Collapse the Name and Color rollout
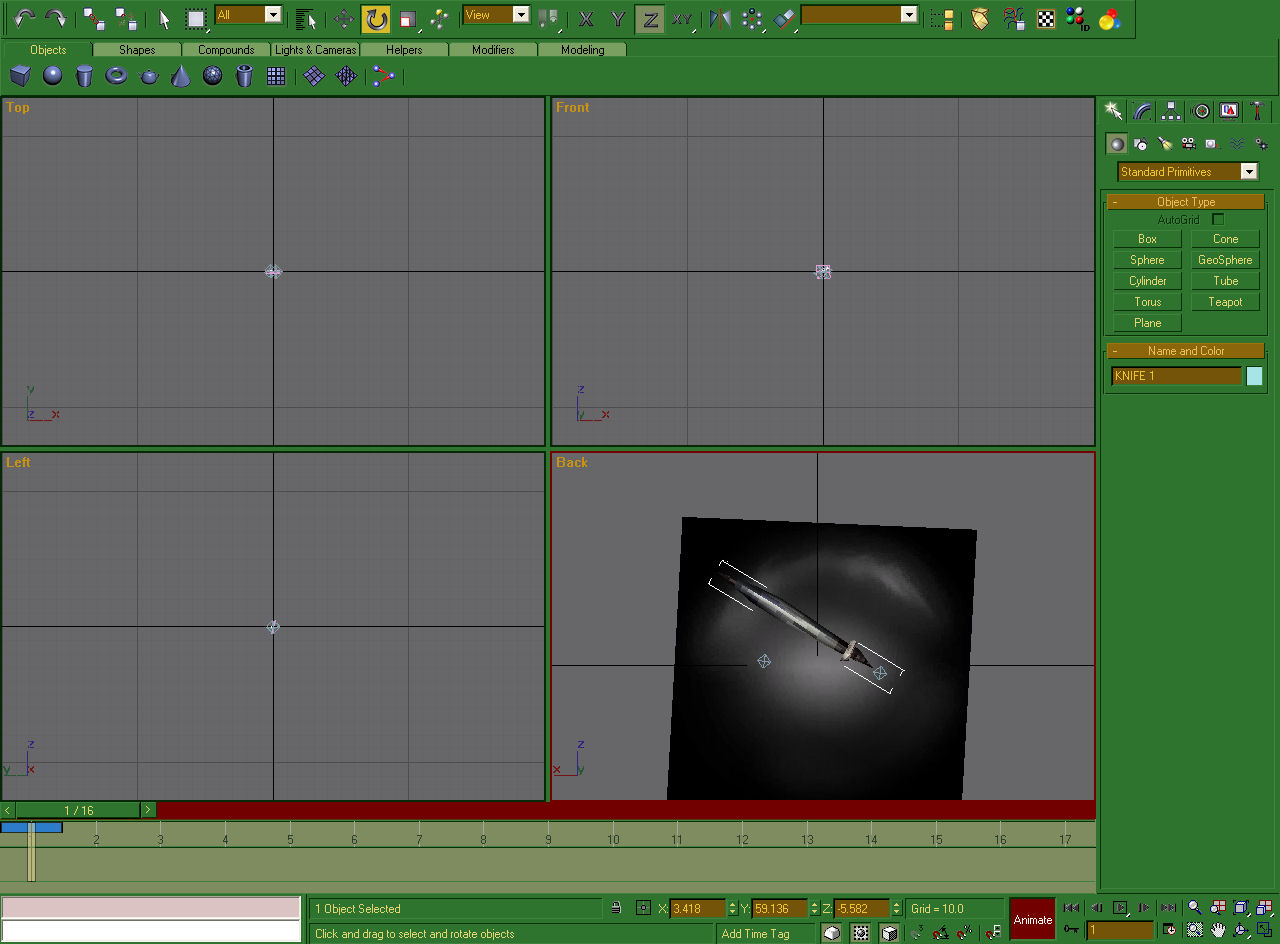 [1186, 351]
